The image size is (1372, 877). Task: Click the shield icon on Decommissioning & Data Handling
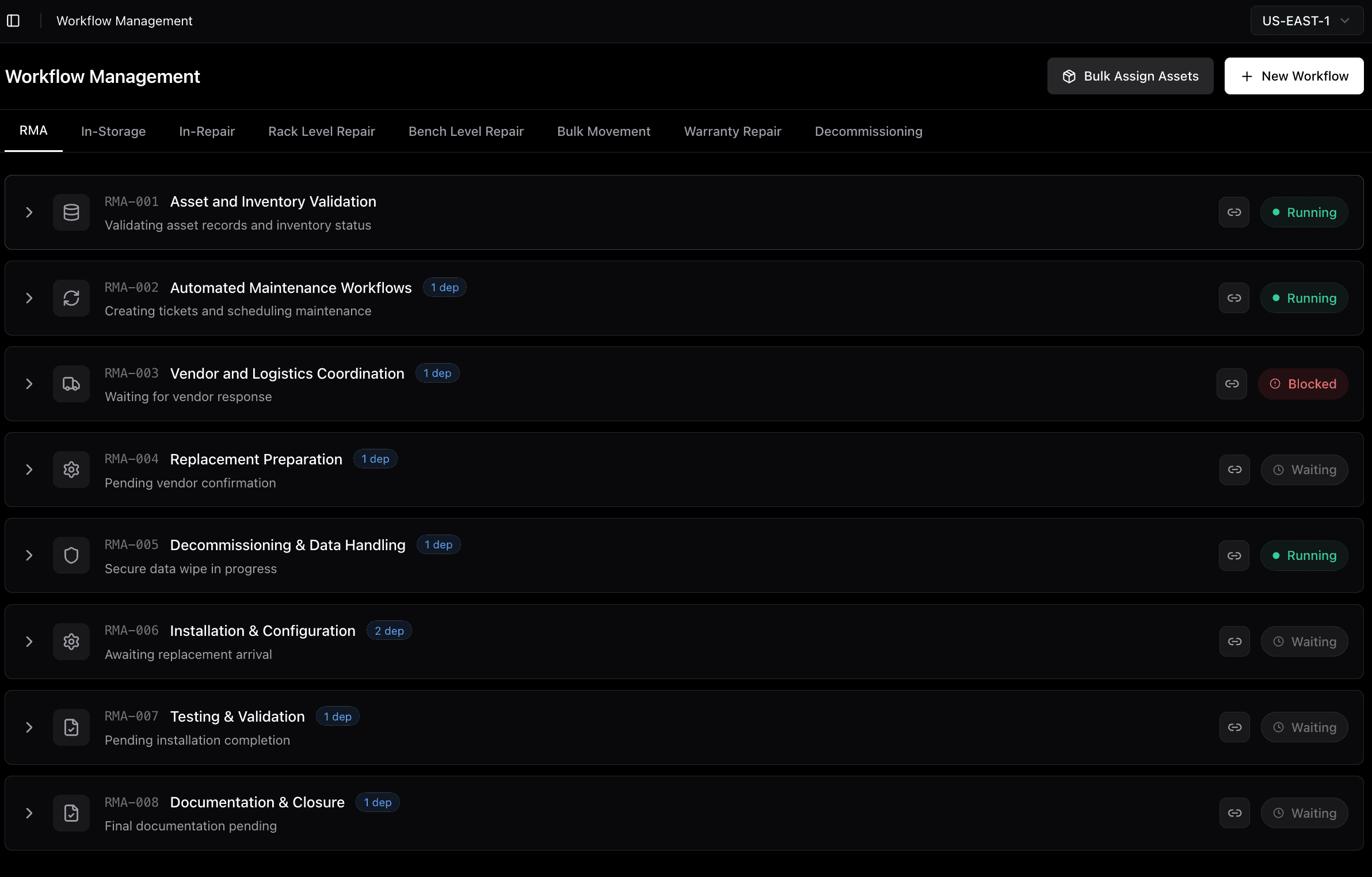(71, 555)
